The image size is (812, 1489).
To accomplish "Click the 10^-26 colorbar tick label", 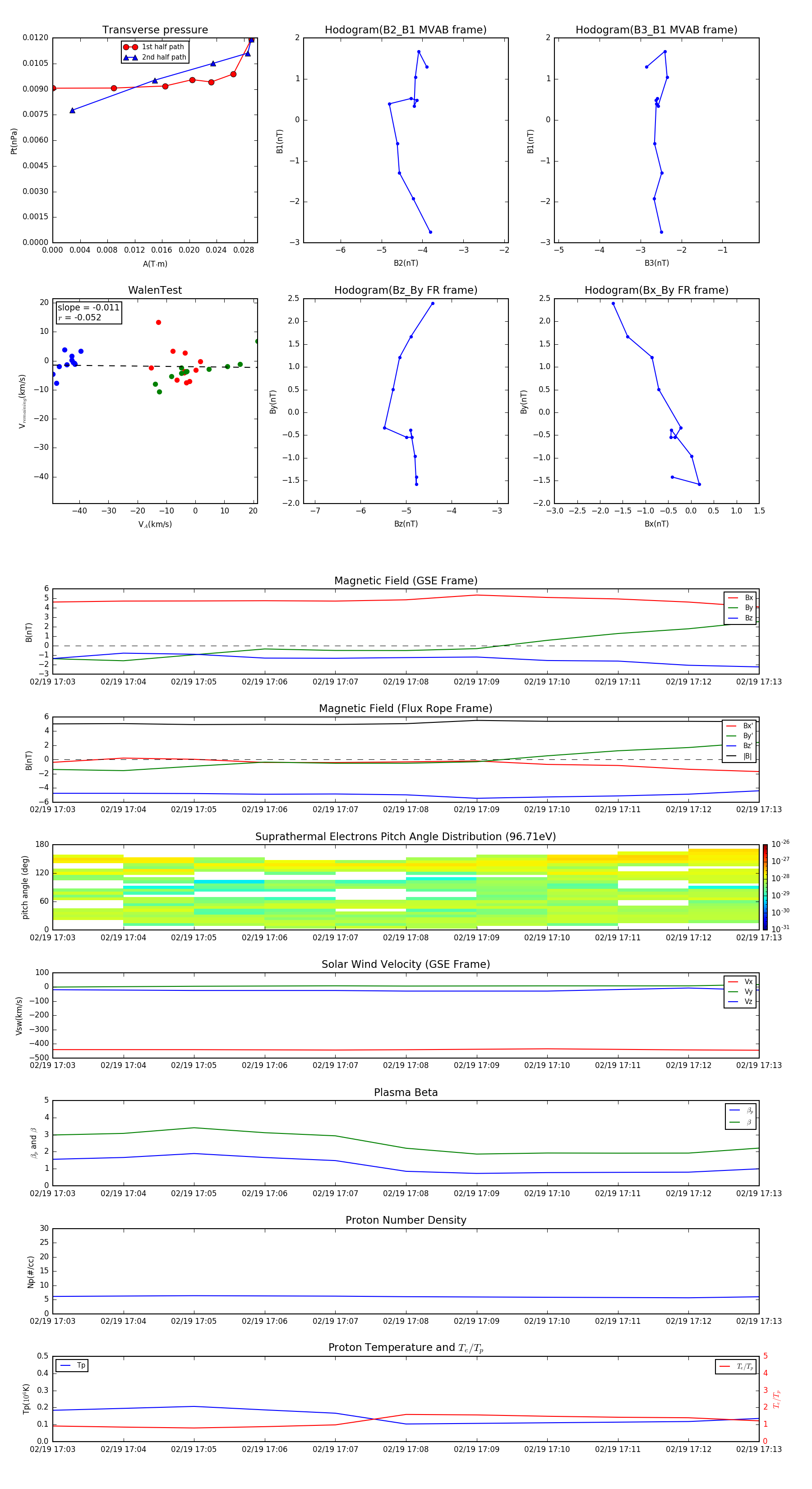I will (x=780, y=844).
